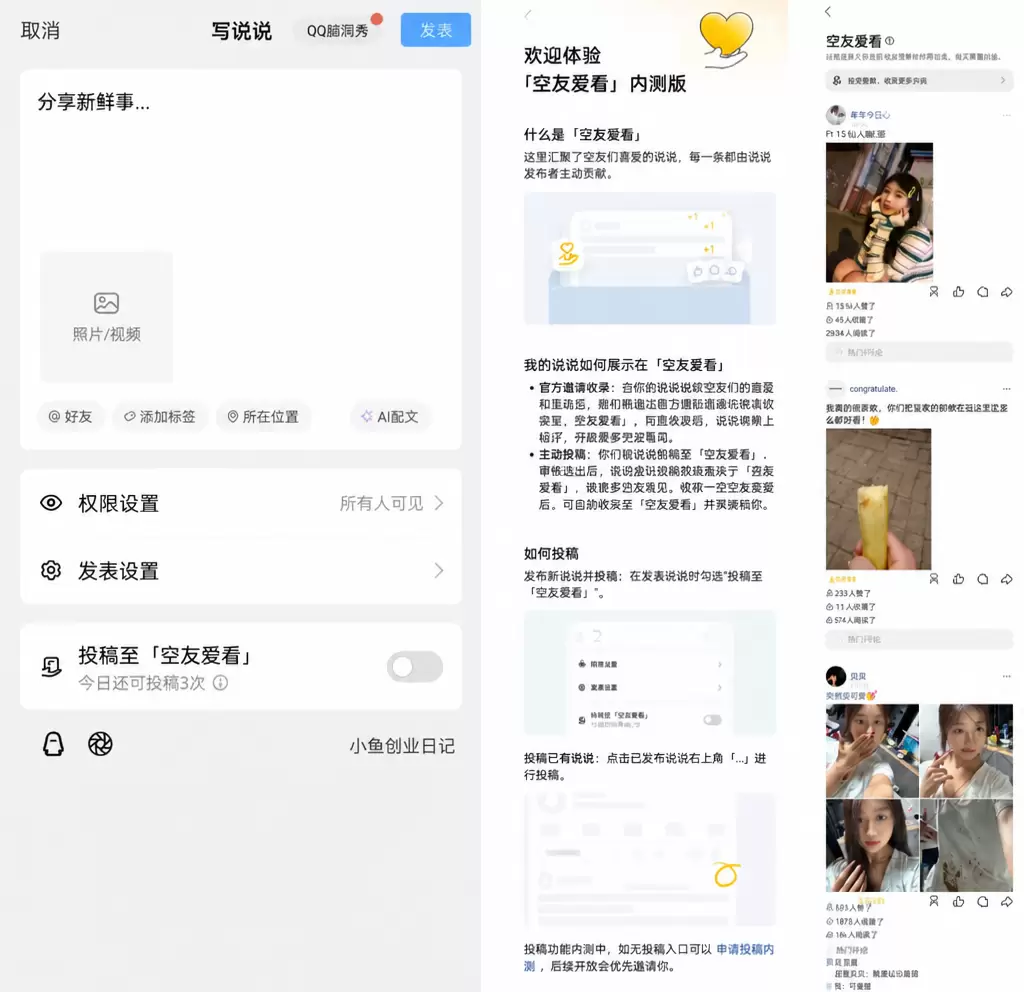The width and height of the screenshot is (1024, 992).
Task: Tap the QQ penguin icon
Action: (x=54, y=744)
